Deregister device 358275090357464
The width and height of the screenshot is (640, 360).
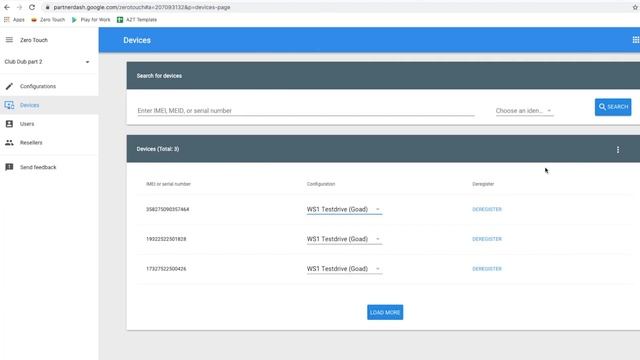(487, 209)
